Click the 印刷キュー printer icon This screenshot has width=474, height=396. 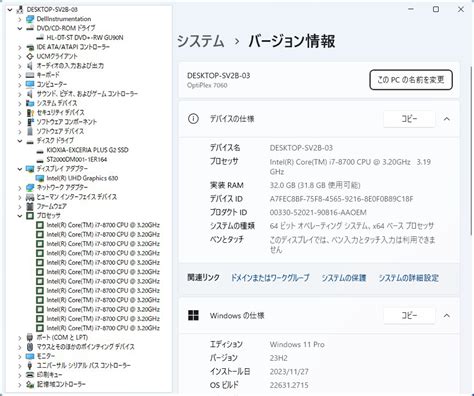(x=30, y=375)
